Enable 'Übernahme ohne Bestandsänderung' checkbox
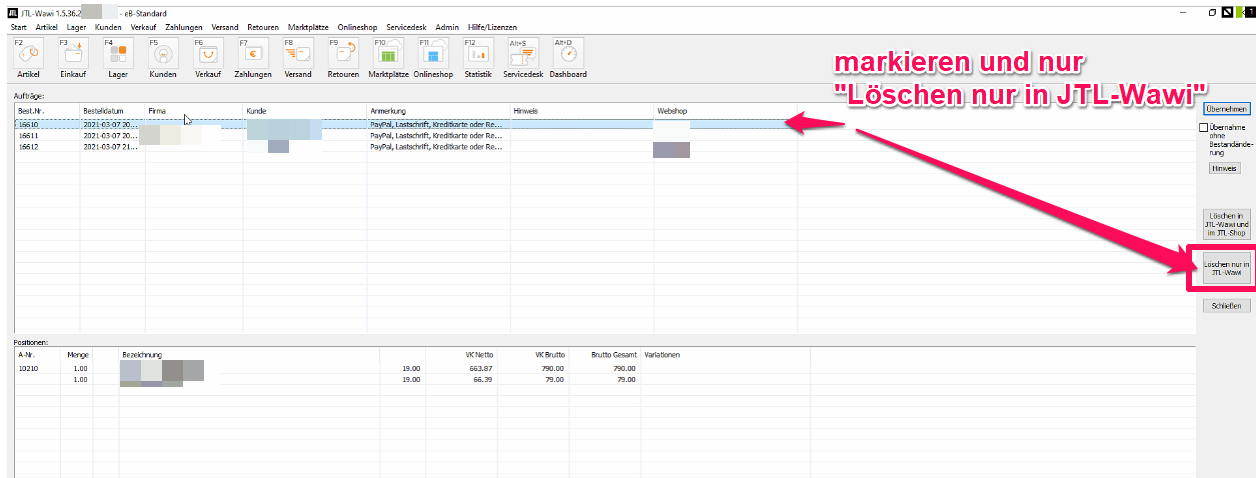 [1205, 127]
